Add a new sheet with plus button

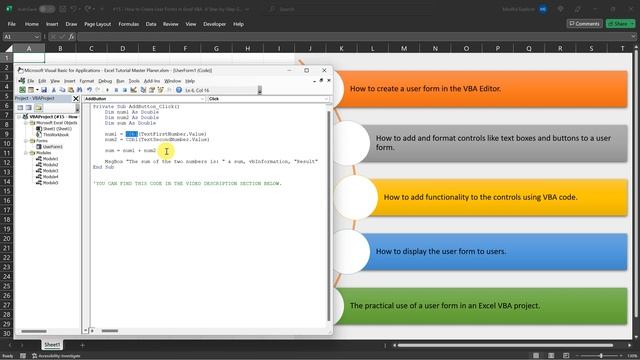pos(82,345)
